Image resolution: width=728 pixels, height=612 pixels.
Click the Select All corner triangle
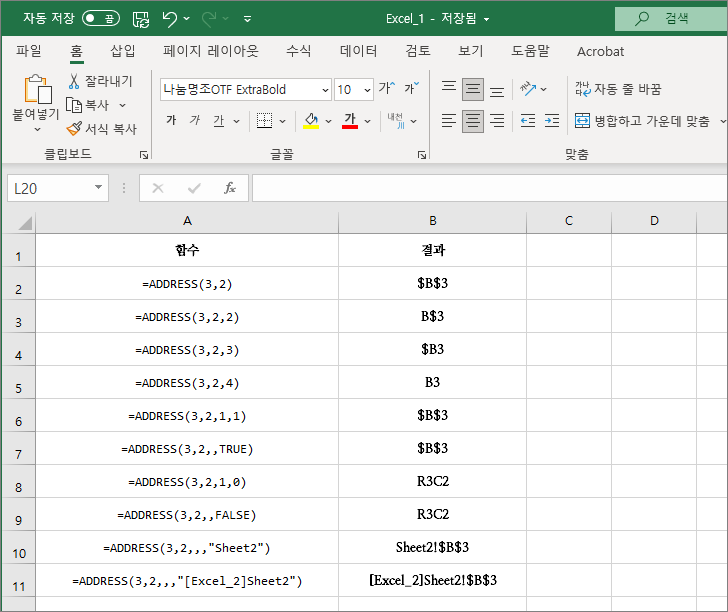click(x=24, y=223)
